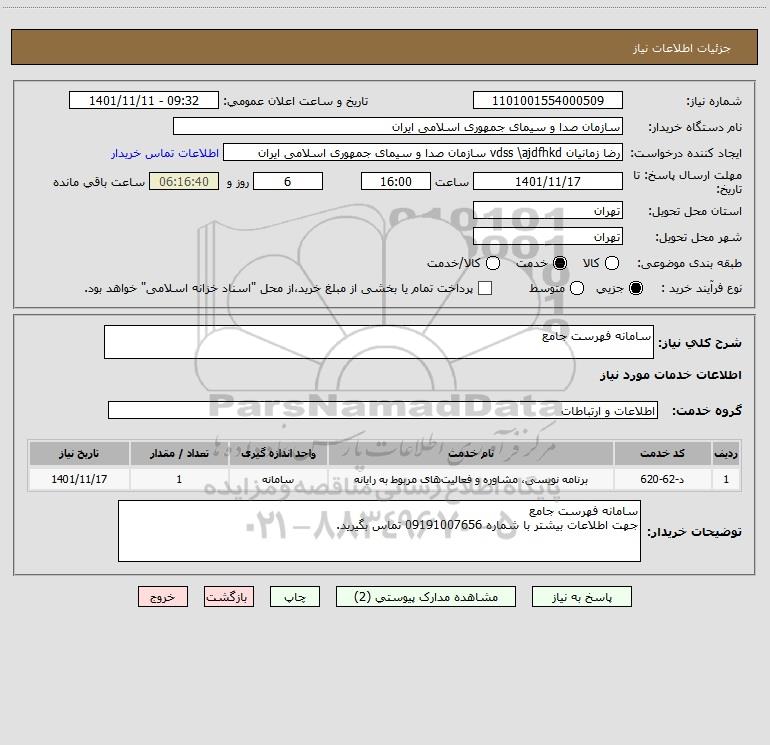Screen dimensions: 770x745
Task: Click the ردیف column header
Action: point(726,453)
